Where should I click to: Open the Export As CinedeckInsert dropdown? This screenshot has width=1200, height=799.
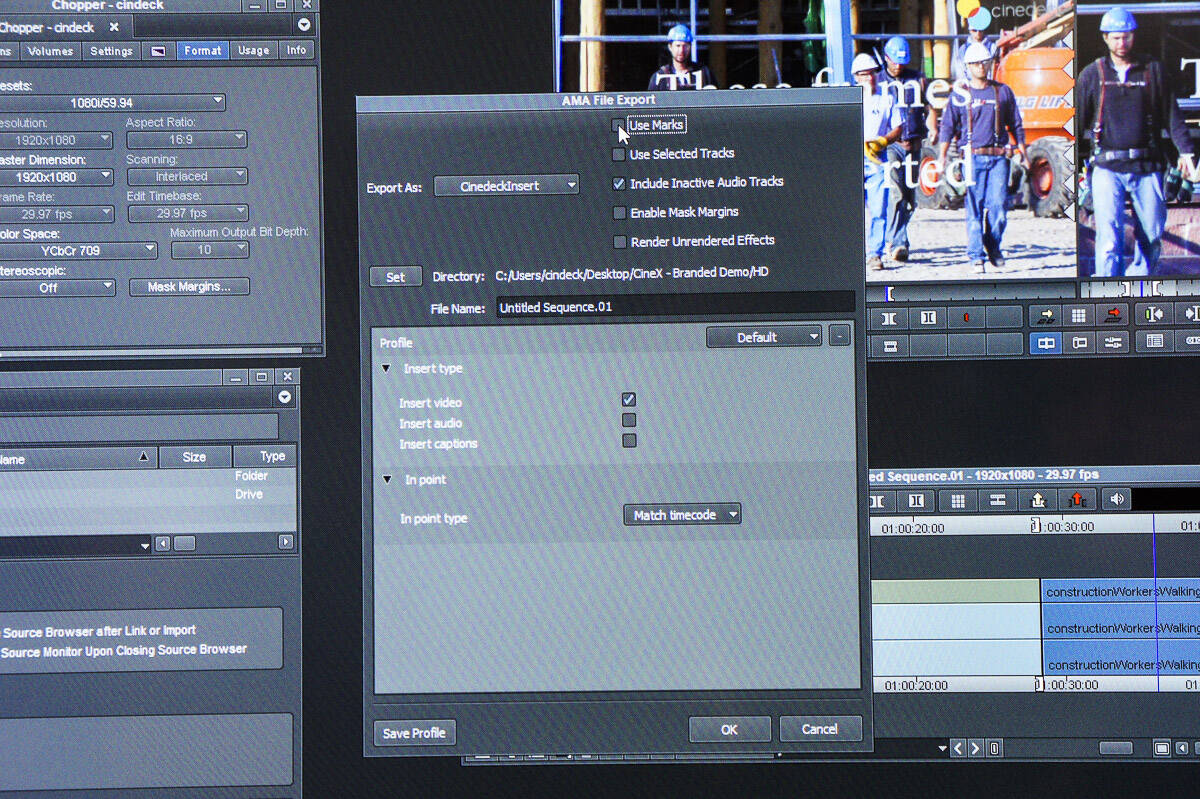[506, 185]
